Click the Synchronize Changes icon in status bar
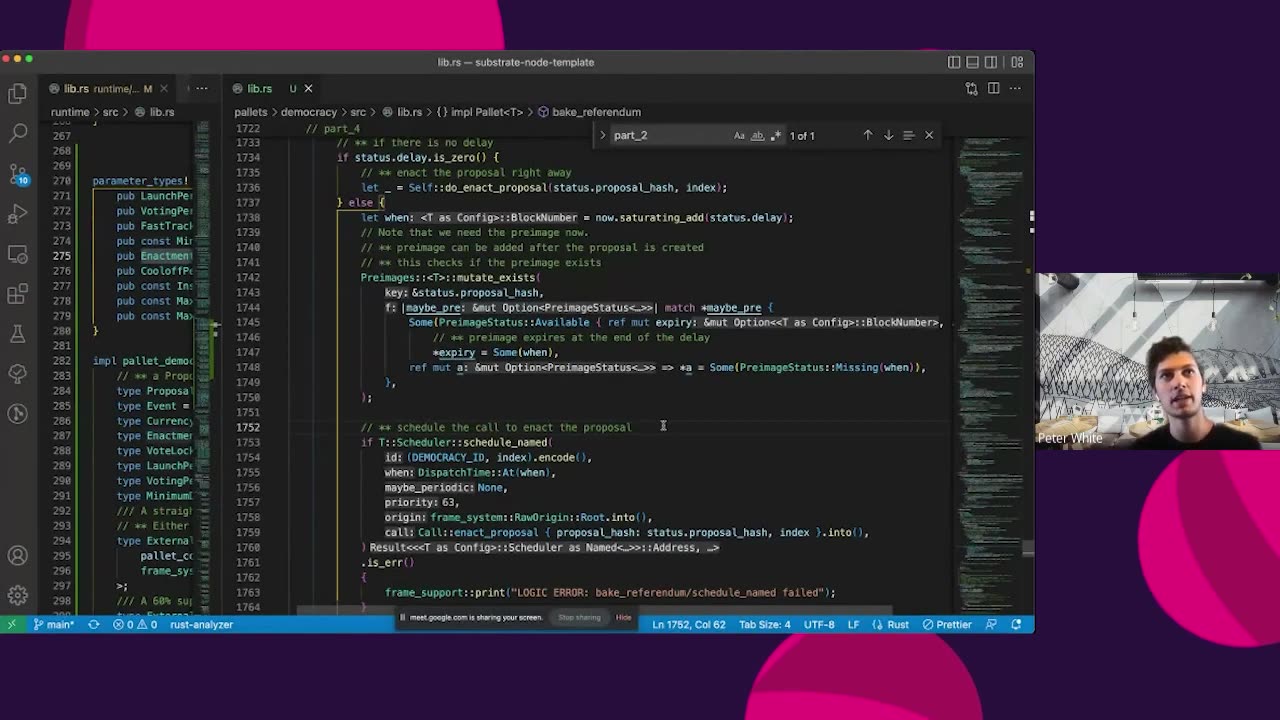 click(93, 624)
